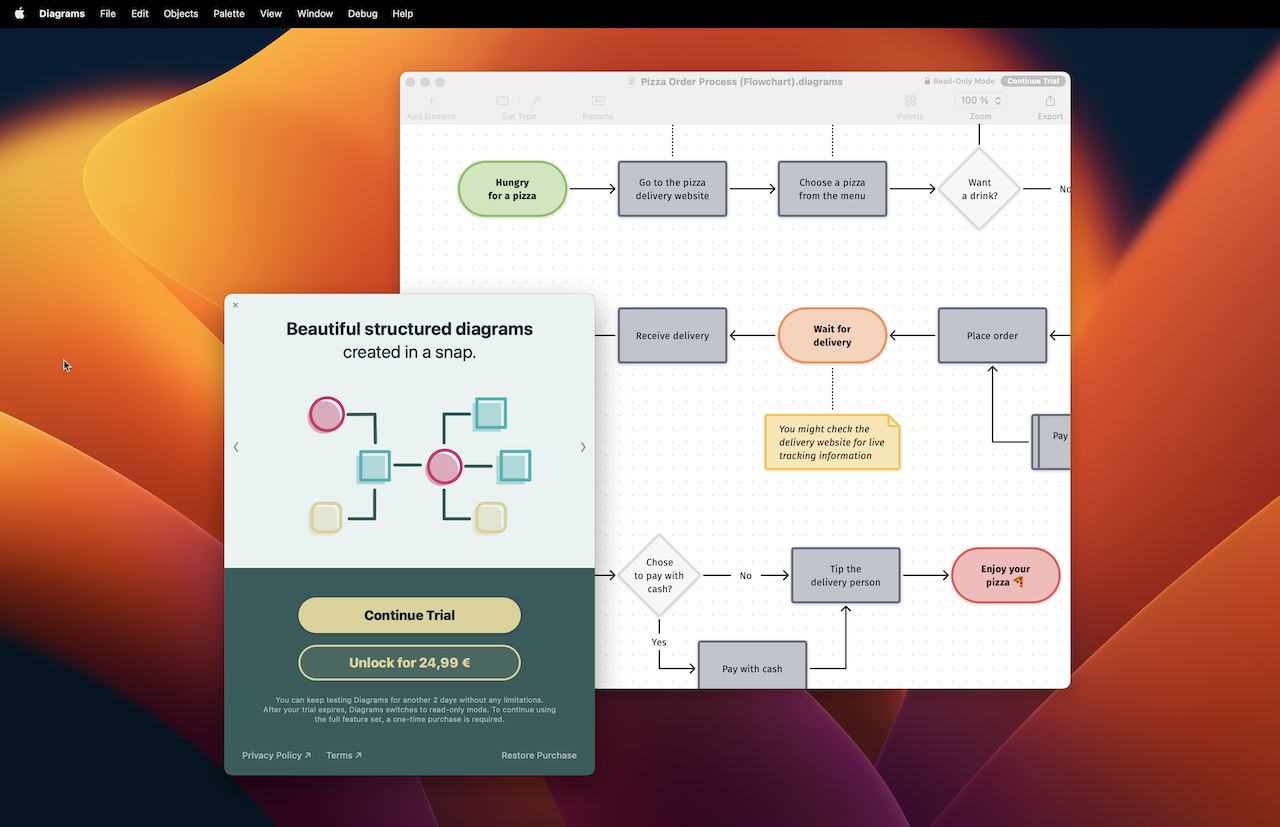The width and height of the screenshot is (1280, 827).
Task: Select the Hungry for a pizza node
Action: (512, 189)
